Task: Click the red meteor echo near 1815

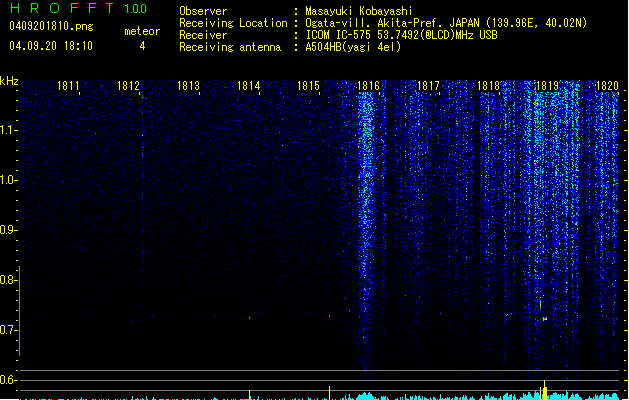Action: 330,316
